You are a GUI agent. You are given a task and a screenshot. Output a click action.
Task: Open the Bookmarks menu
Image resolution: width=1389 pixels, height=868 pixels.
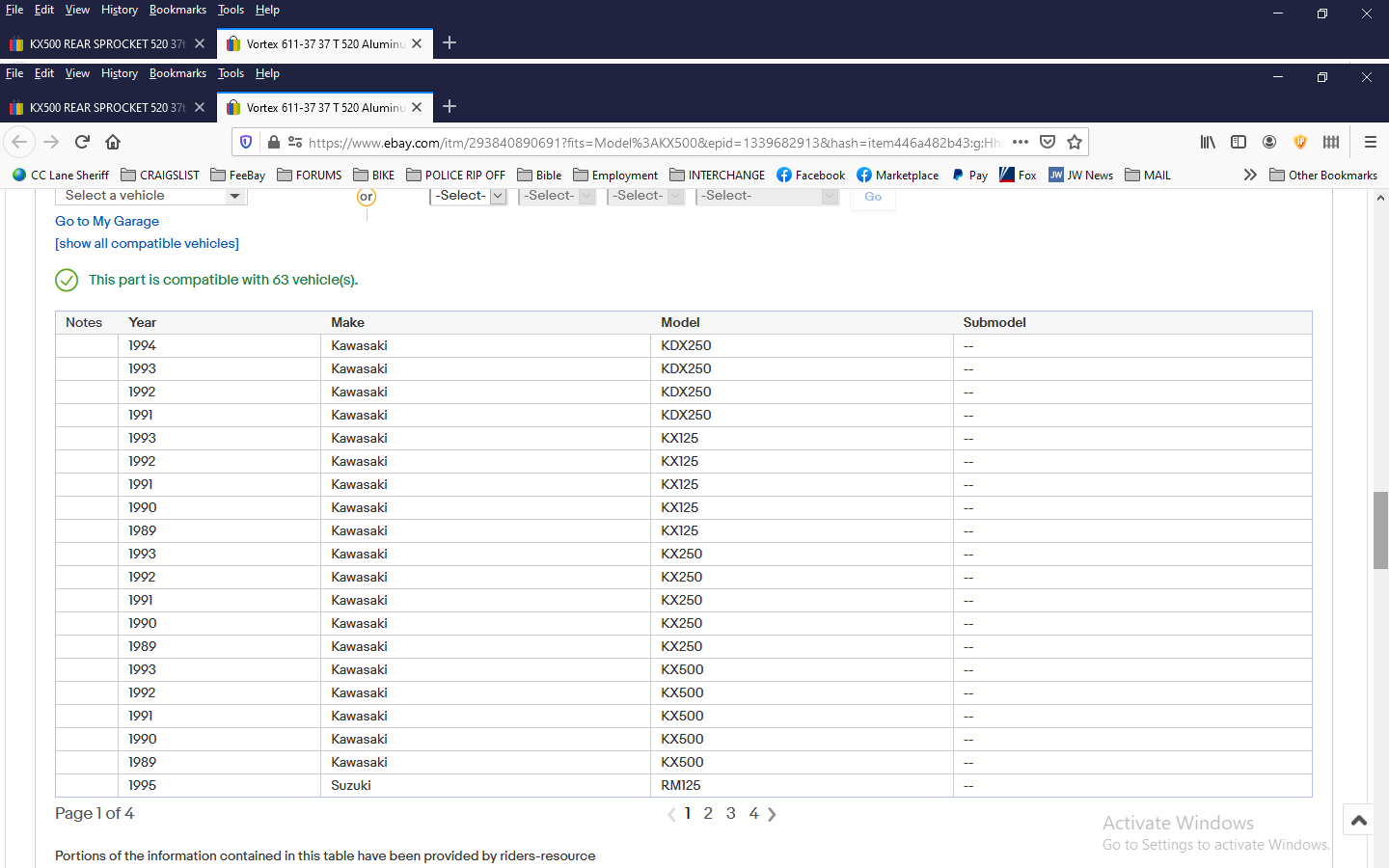[x=177, y=73]
